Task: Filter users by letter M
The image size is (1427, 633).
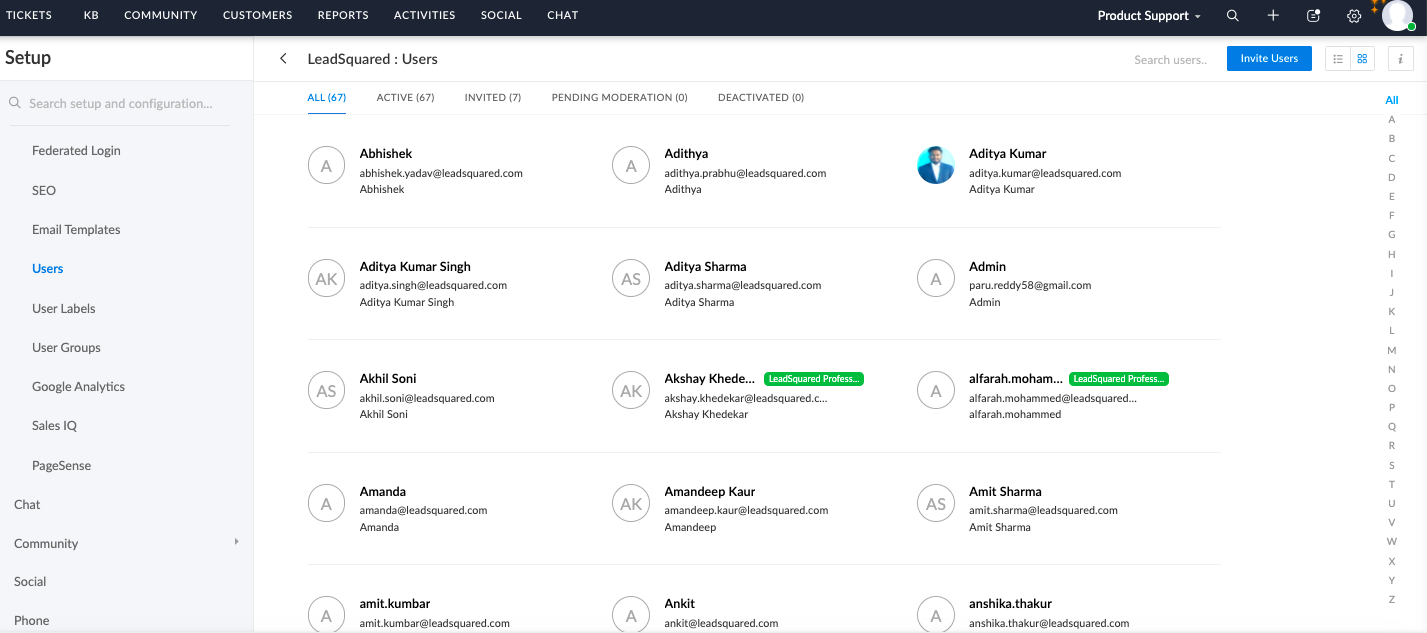Action: pos(1391,350)
